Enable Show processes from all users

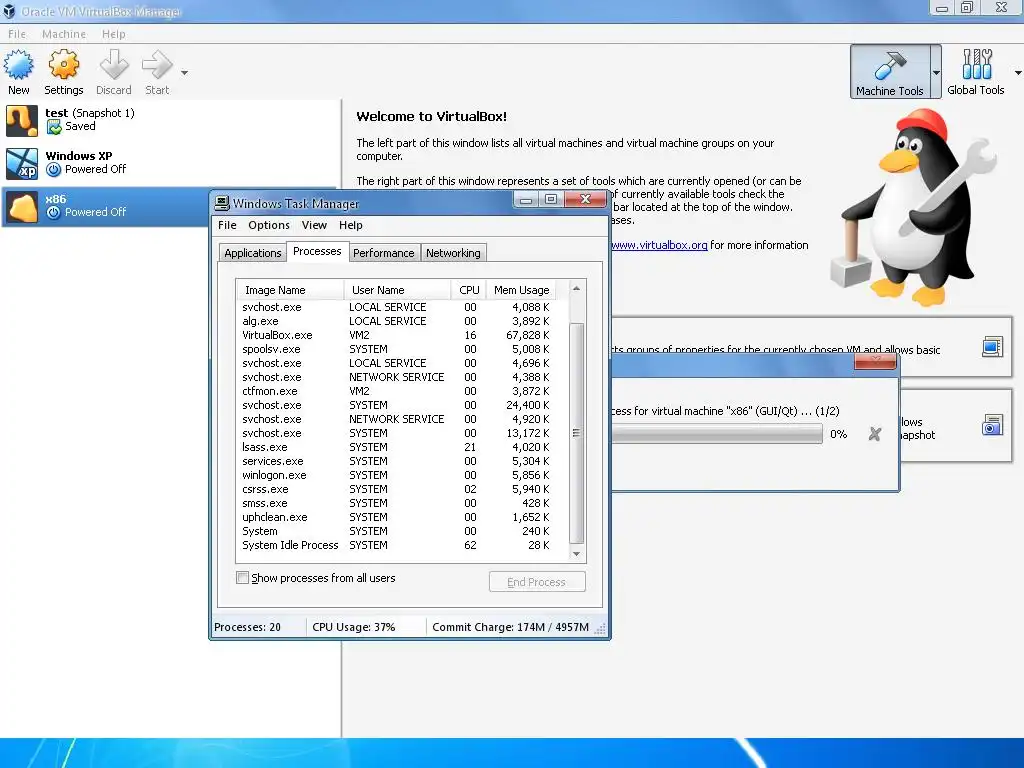click(x=243, y=578)
